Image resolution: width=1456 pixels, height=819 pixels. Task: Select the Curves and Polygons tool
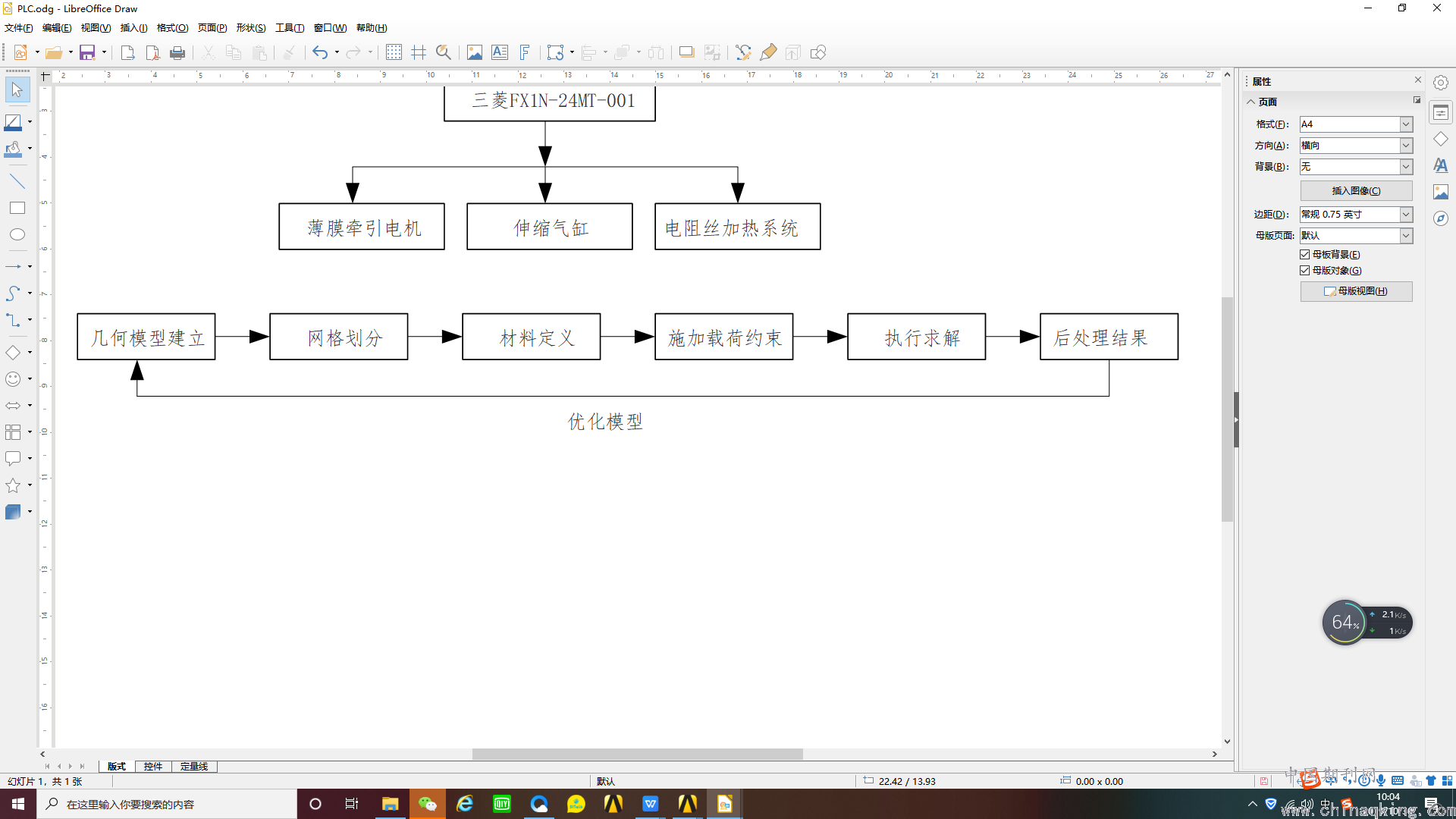(x=14, y=293)
